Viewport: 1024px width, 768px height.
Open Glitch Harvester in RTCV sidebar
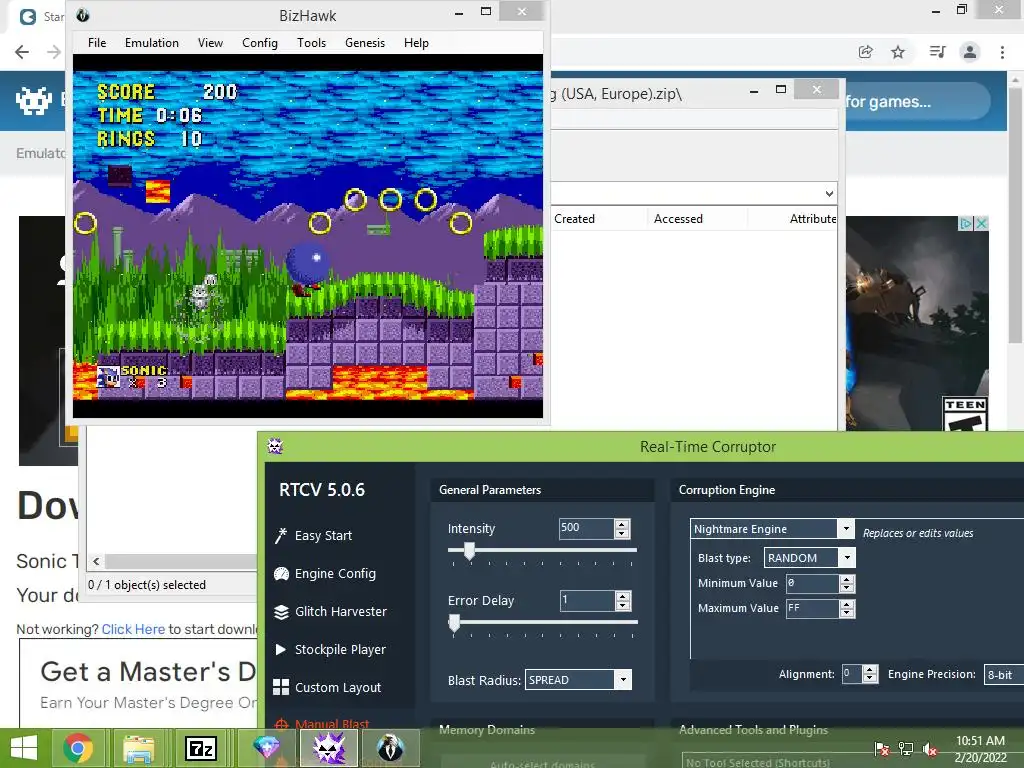pos(330,611)
